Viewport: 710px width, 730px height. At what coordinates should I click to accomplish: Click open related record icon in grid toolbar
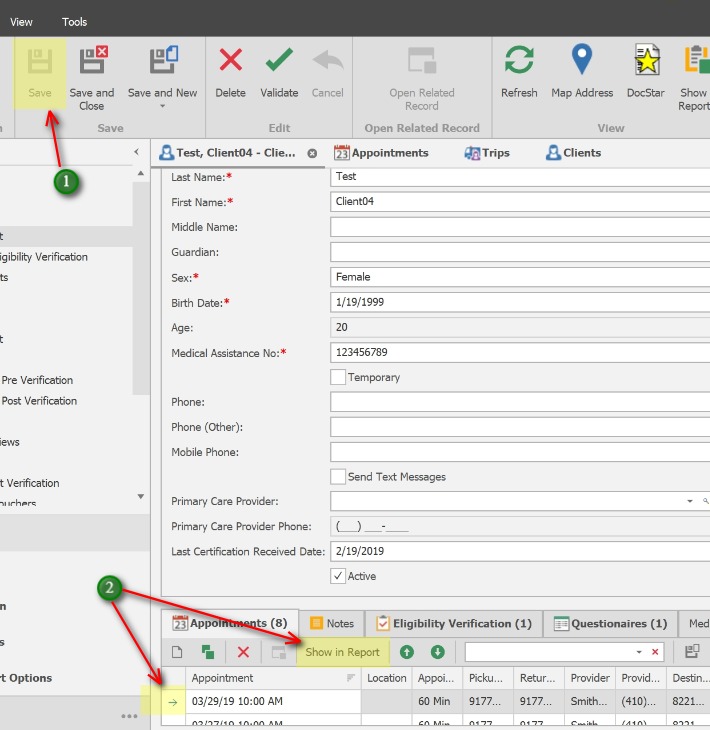coord(279,652)
